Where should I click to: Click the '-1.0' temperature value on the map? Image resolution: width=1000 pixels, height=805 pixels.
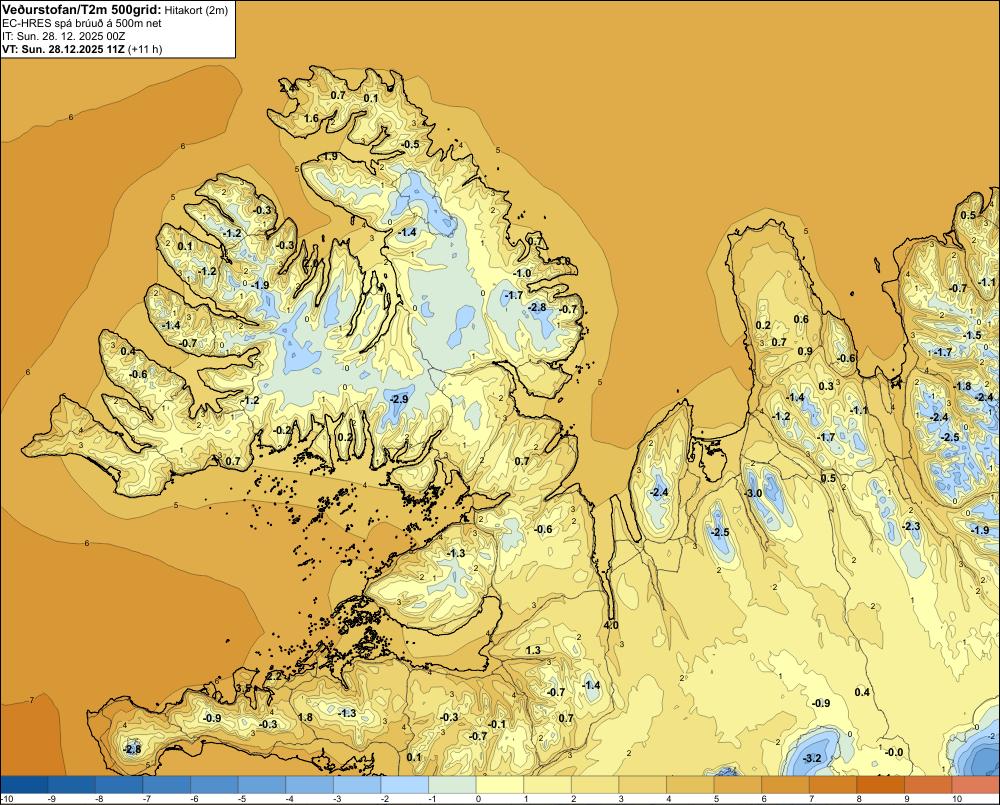(522, 273)
